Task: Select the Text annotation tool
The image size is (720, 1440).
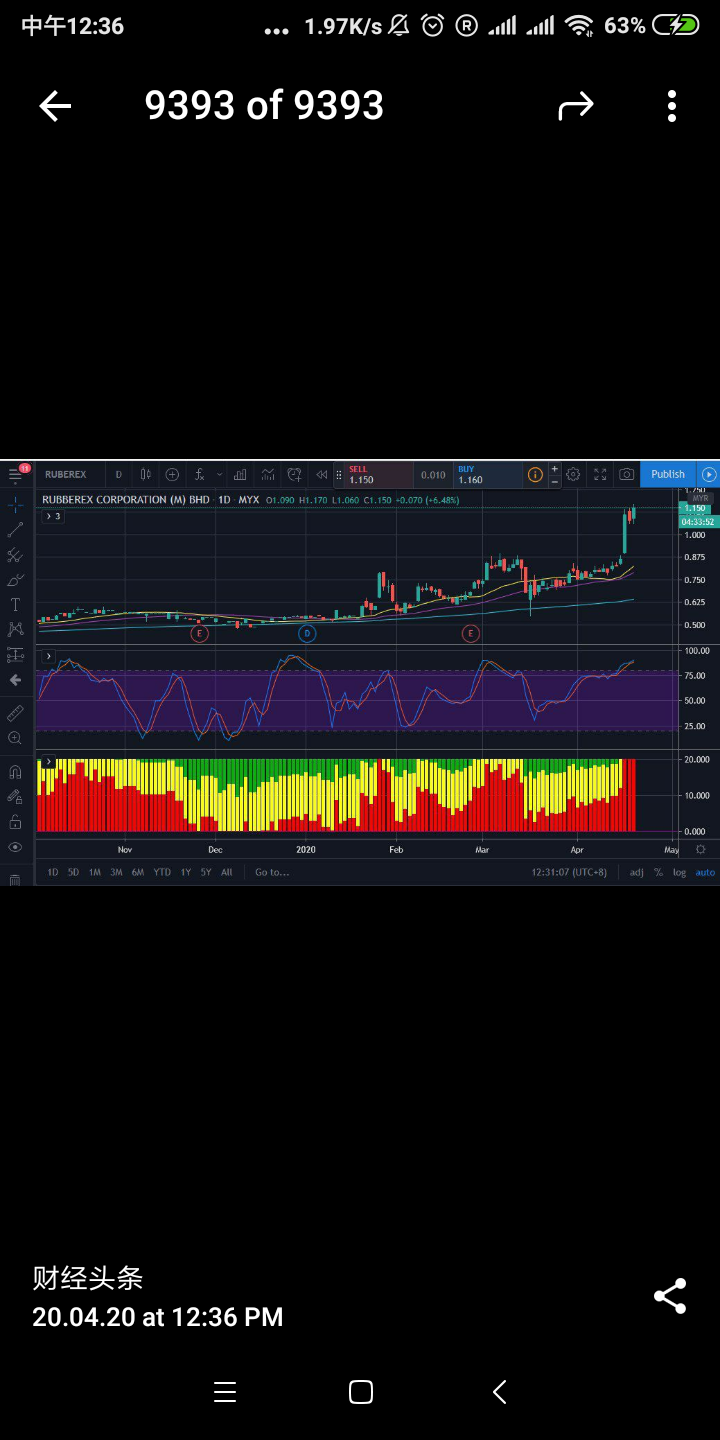Action: (x=15, y=605)
